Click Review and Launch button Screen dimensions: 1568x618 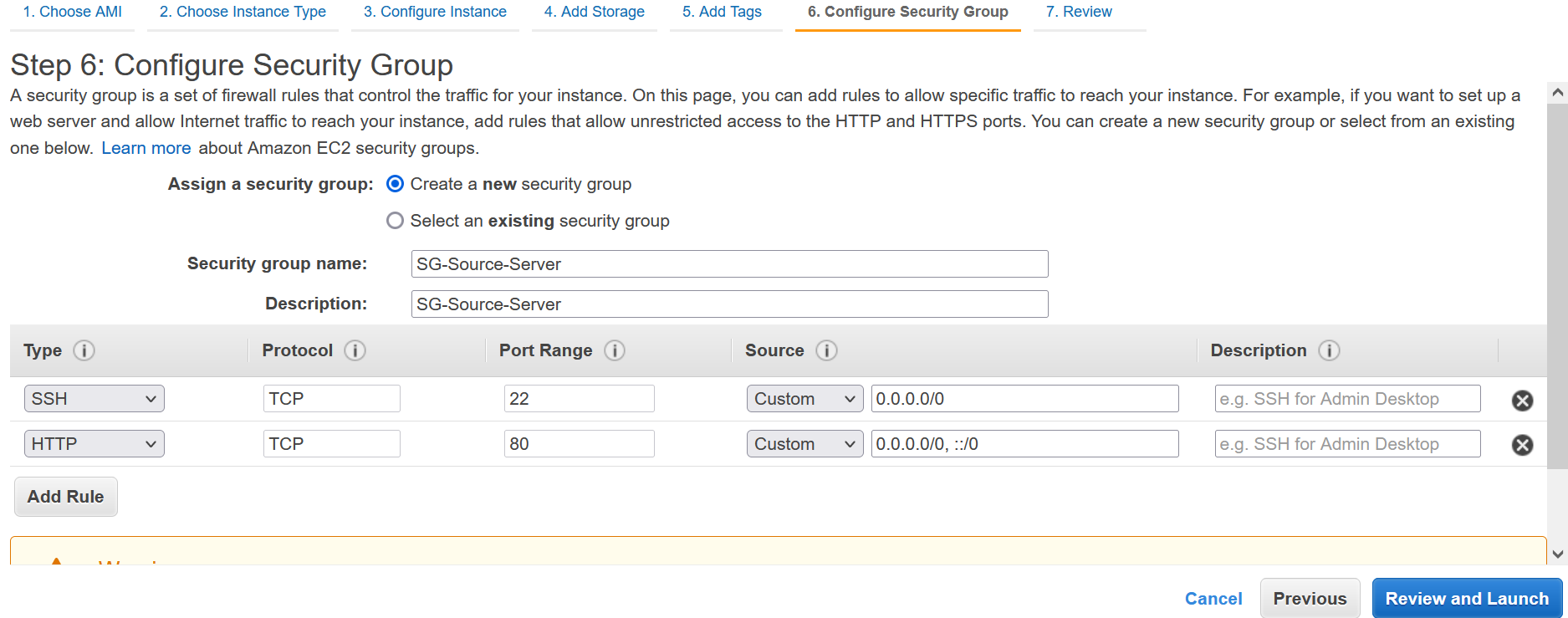pyautogui.click(x=1467, y=599)
